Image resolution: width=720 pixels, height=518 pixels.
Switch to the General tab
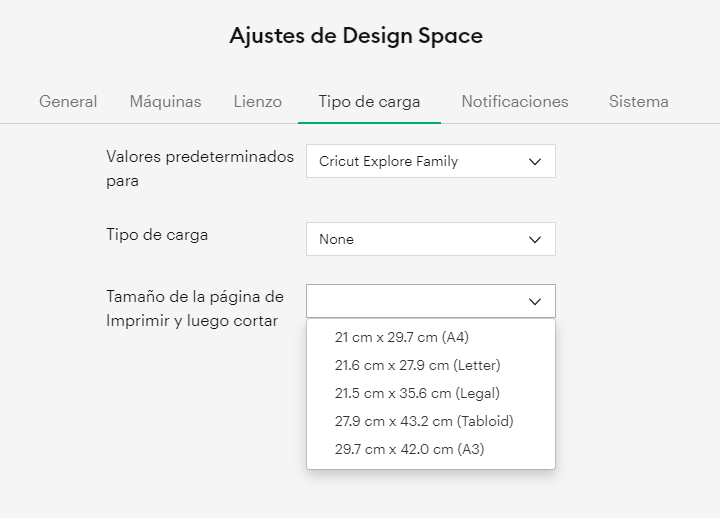pyautogui.click(x=68, y=101)
